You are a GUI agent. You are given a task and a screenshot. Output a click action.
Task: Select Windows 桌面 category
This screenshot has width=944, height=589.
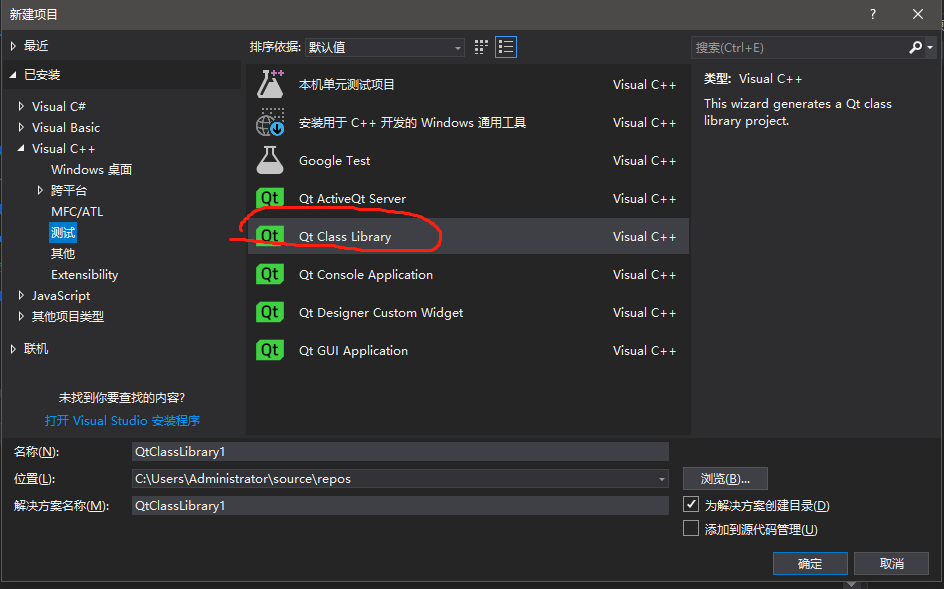[92, 169]
